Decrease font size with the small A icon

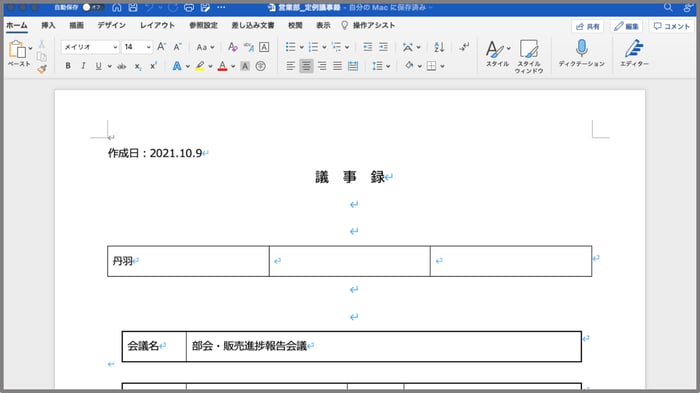tap(177, 47)
